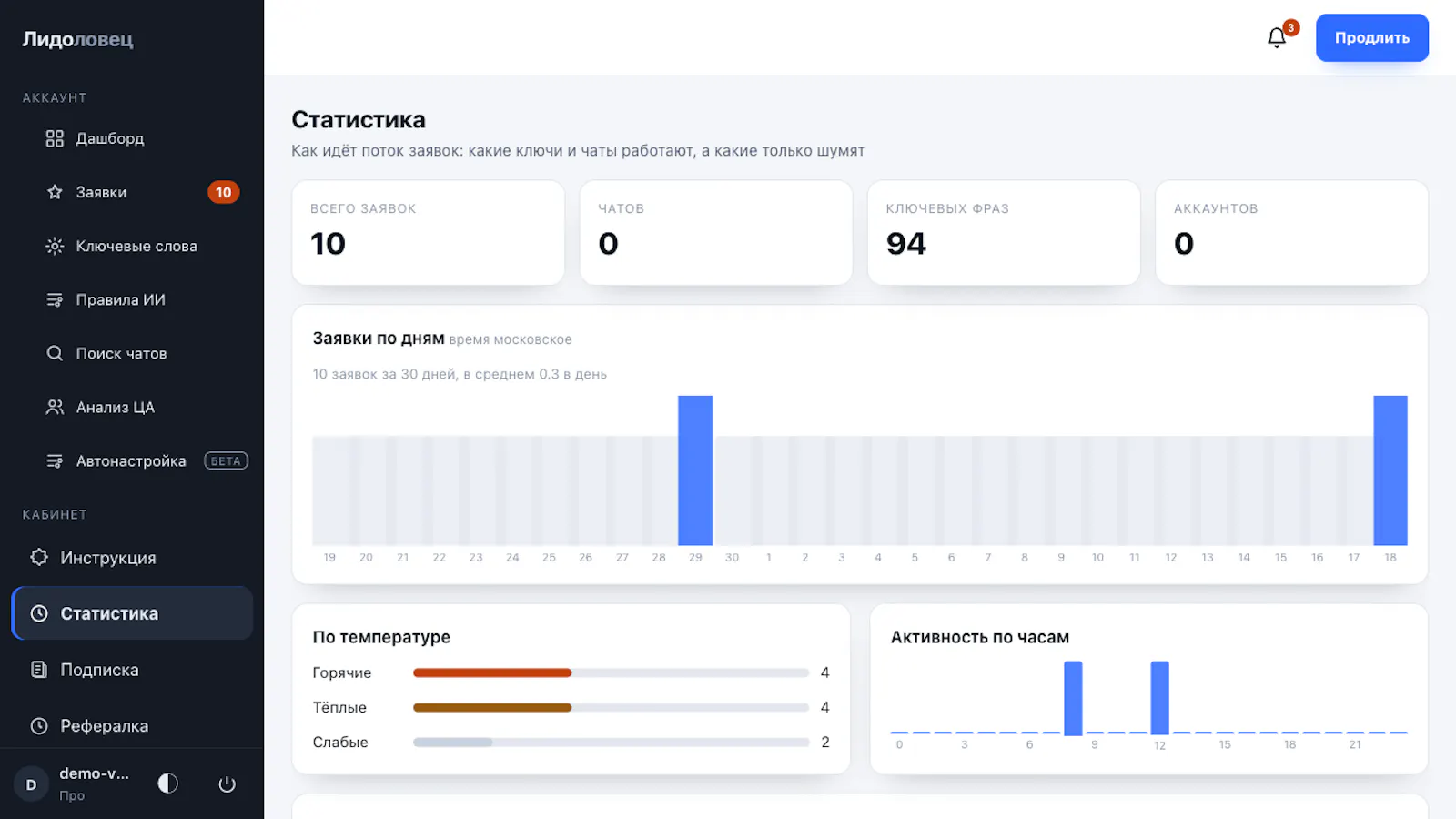Click the demo-v... account name
Image resolution: width=1456 pixels, height=819 pixels.
coord(94,773)
